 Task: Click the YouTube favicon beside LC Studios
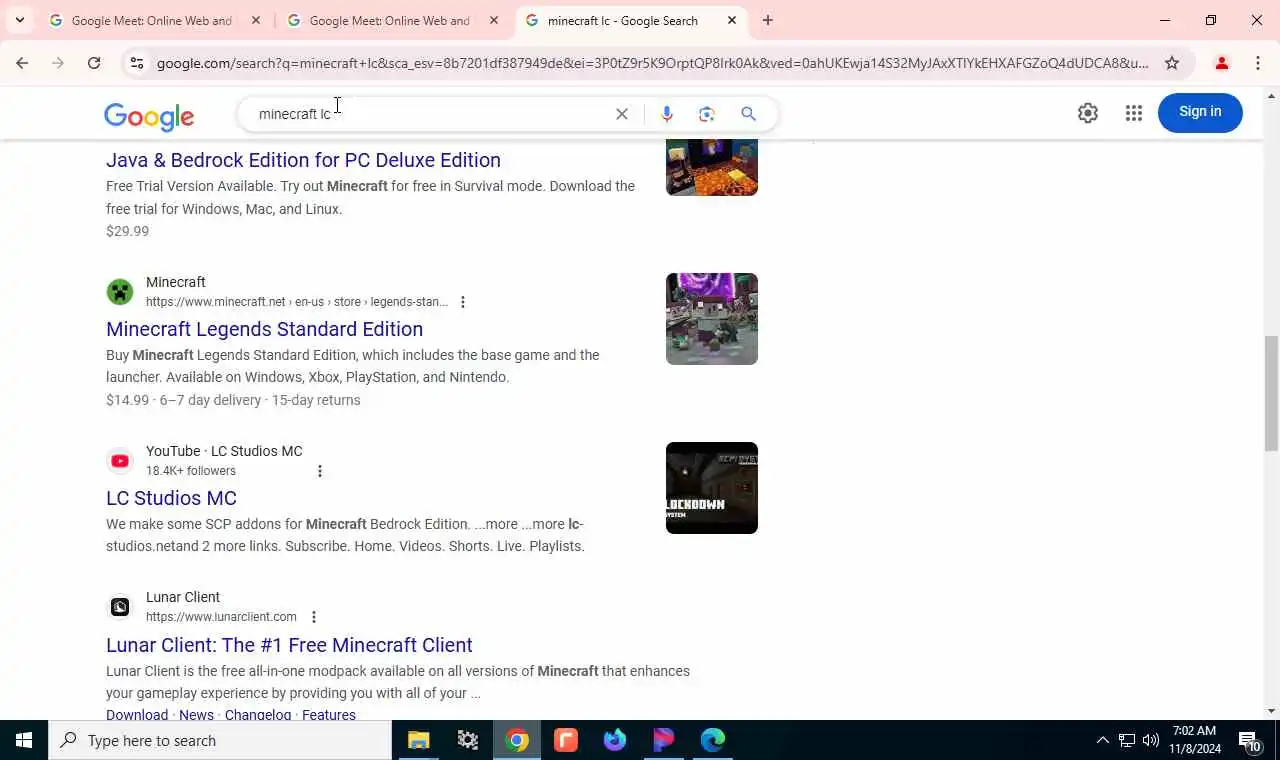click(120, 461)
